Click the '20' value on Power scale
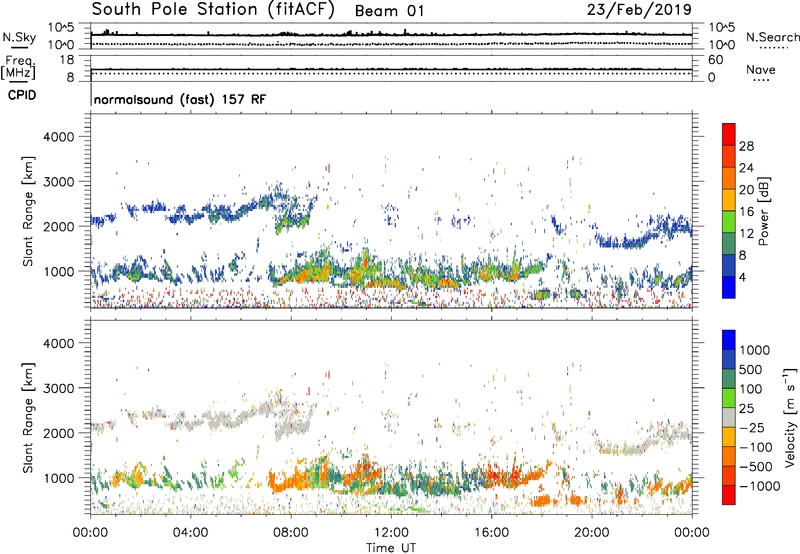The height and width of the screenshot is (554, 800). [746, 190]
